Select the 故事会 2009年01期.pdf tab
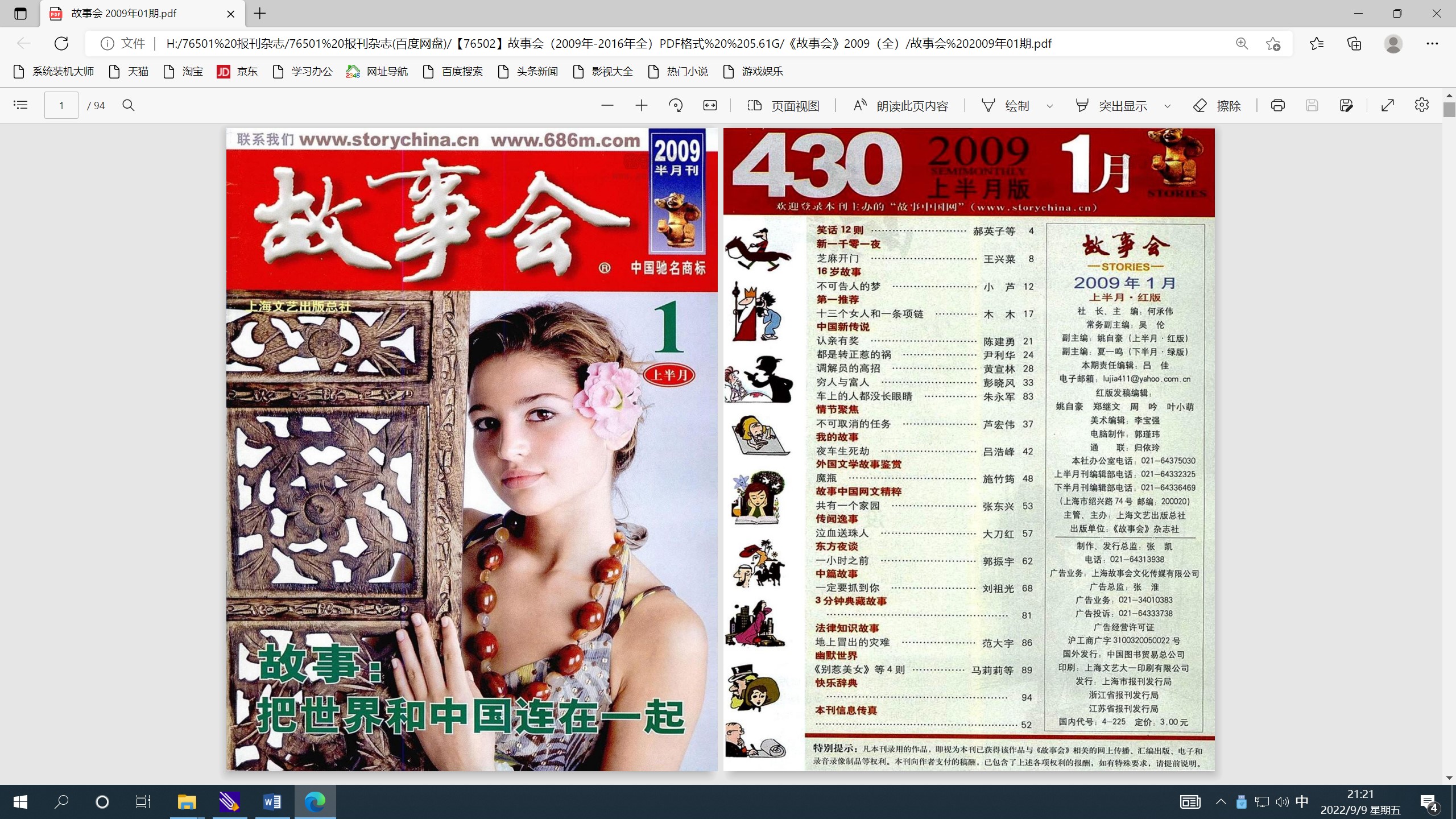 tap(142, 14)
